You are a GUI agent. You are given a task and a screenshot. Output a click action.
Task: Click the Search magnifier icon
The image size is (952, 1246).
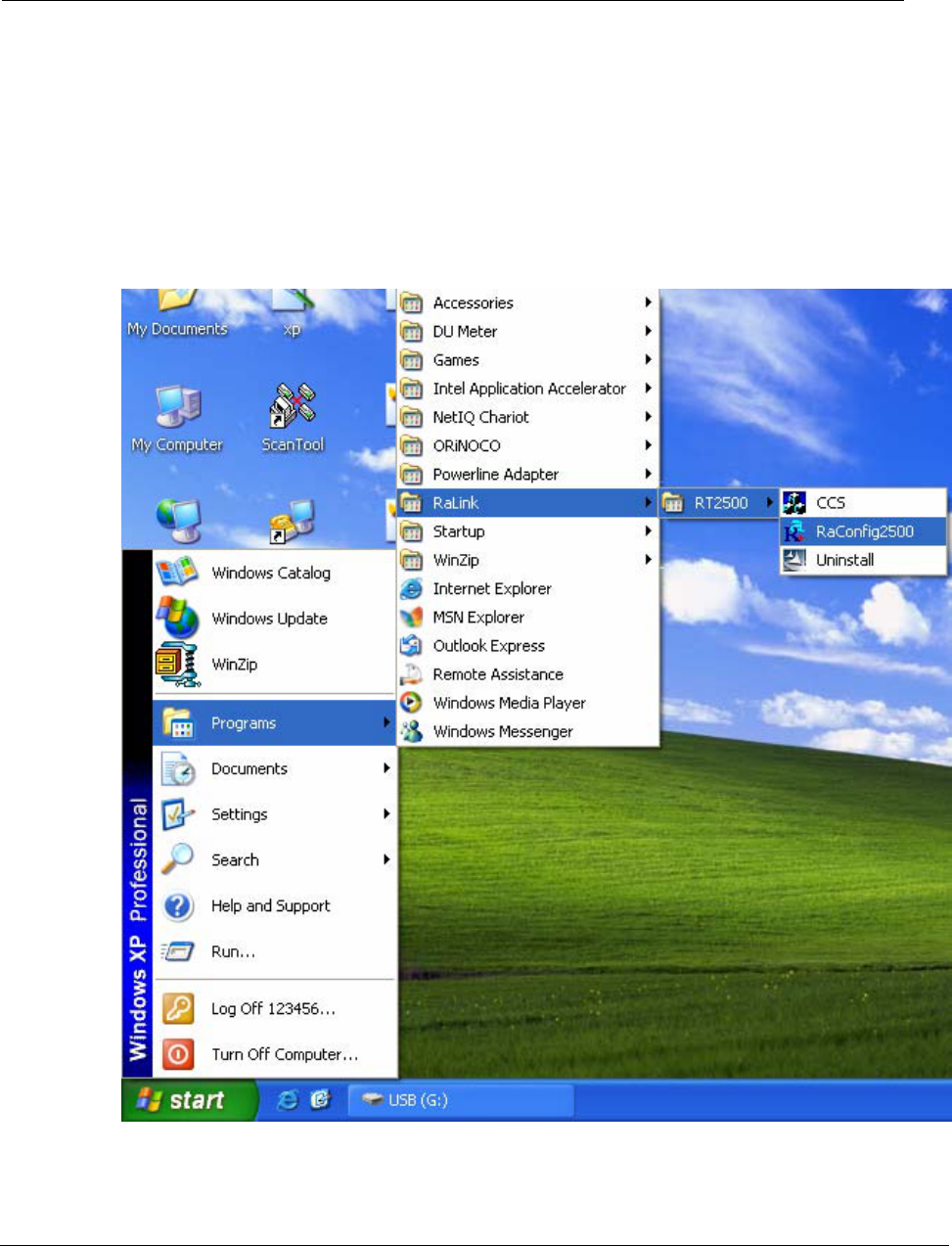pos(178,859)
